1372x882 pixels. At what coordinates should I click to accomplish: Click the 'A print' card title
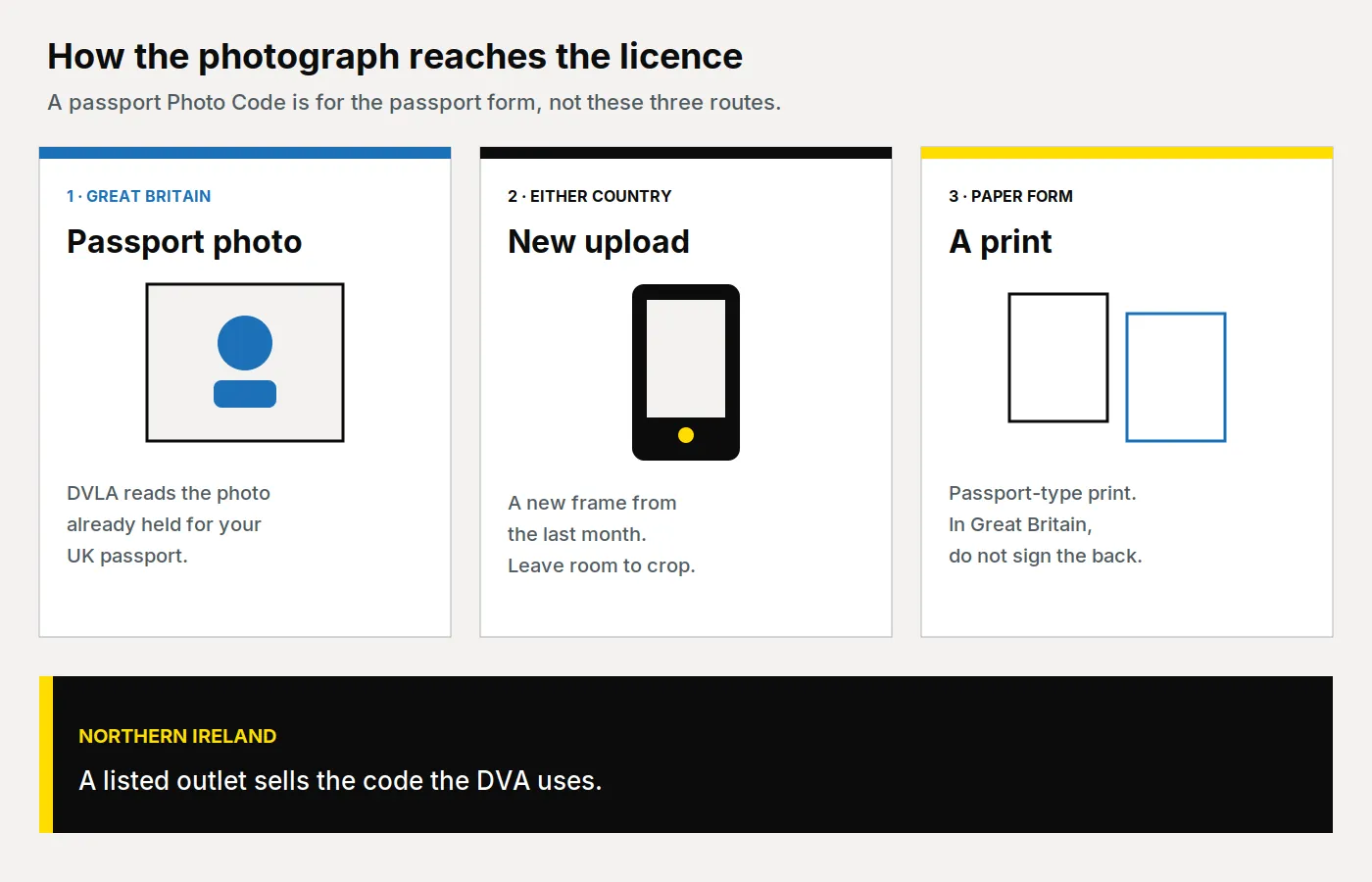click(x=1001, y=242)
